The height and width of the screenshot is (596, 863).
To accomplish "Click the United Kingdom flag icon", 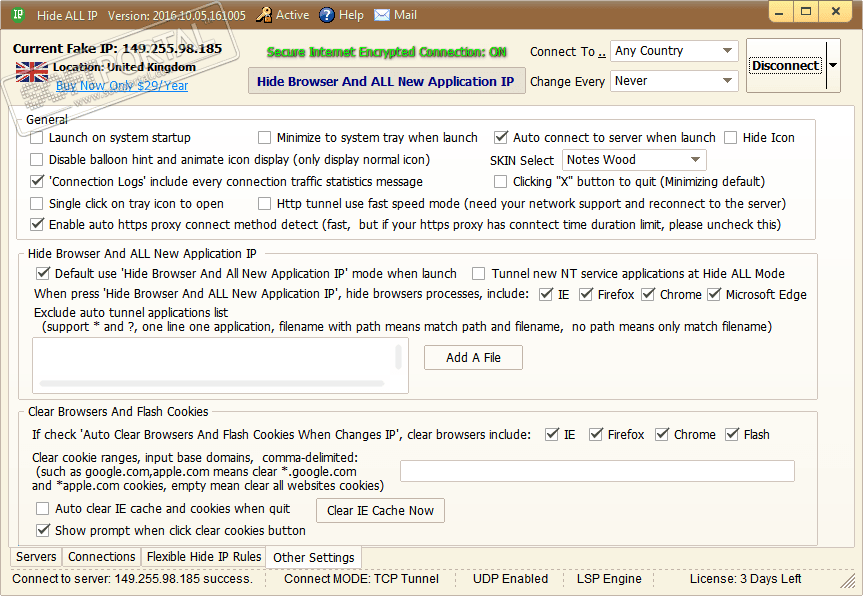I will pos(32,72).
